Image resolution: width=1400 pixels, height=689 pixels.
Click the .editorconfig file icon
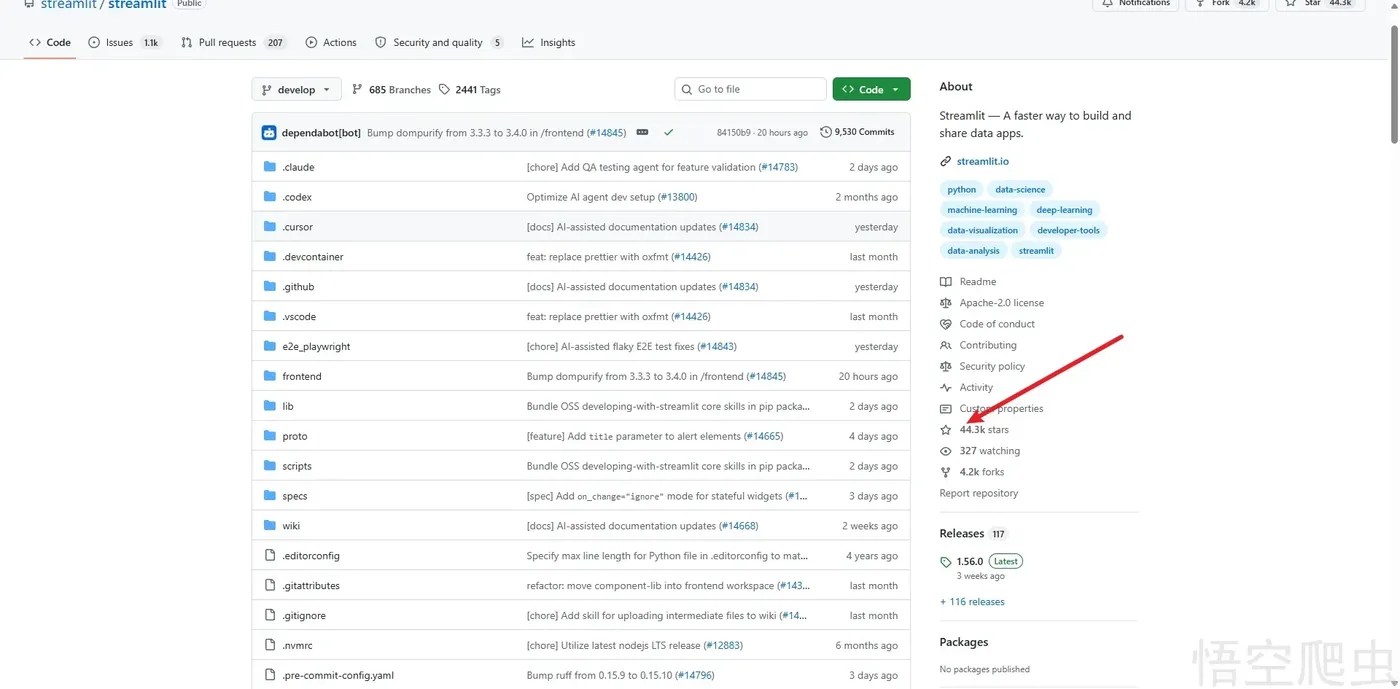269,556
